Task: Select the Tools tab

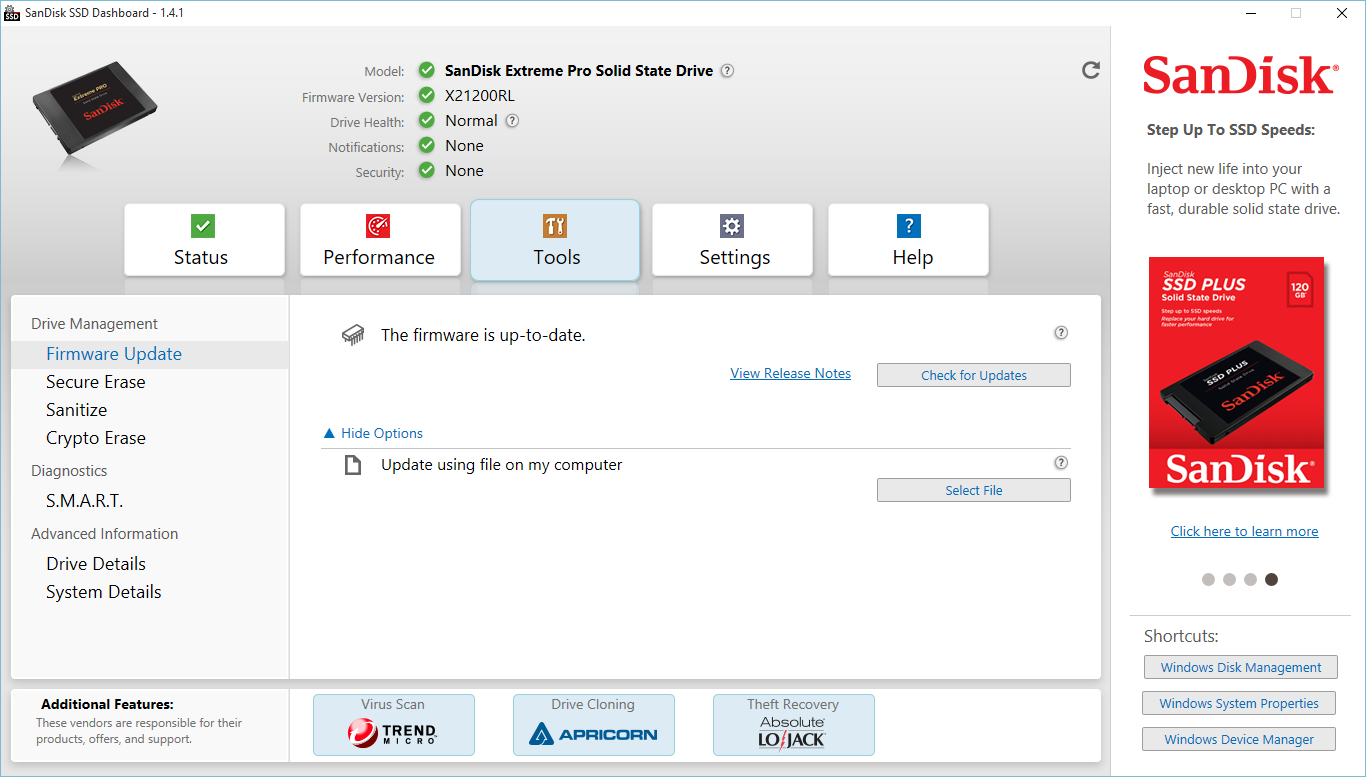Action: 555,240
